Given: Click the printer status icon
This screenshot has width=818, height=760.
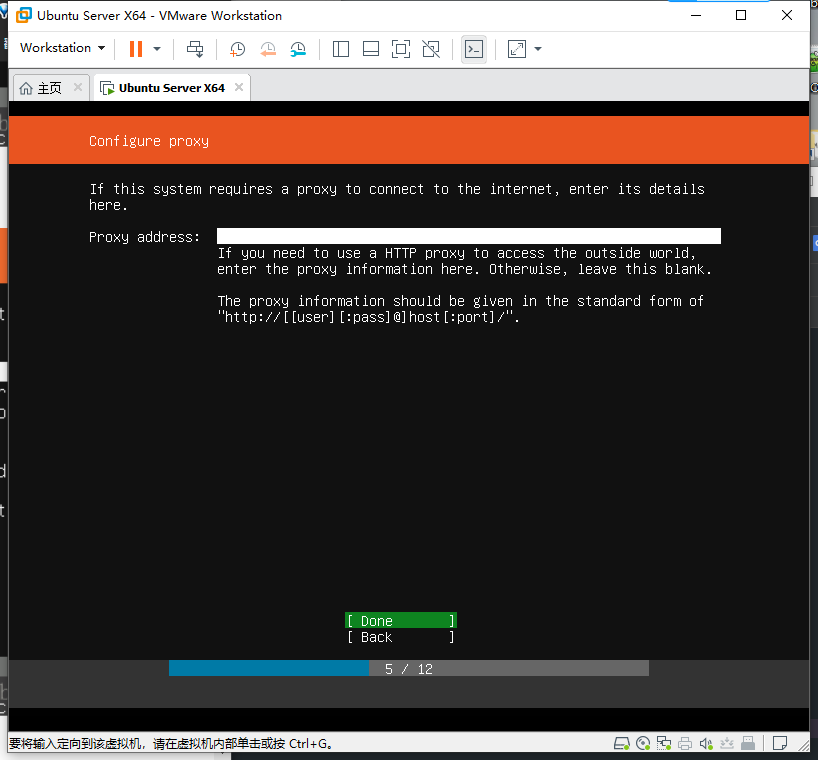Looking at the screenshot, I should tap(685, 743).
